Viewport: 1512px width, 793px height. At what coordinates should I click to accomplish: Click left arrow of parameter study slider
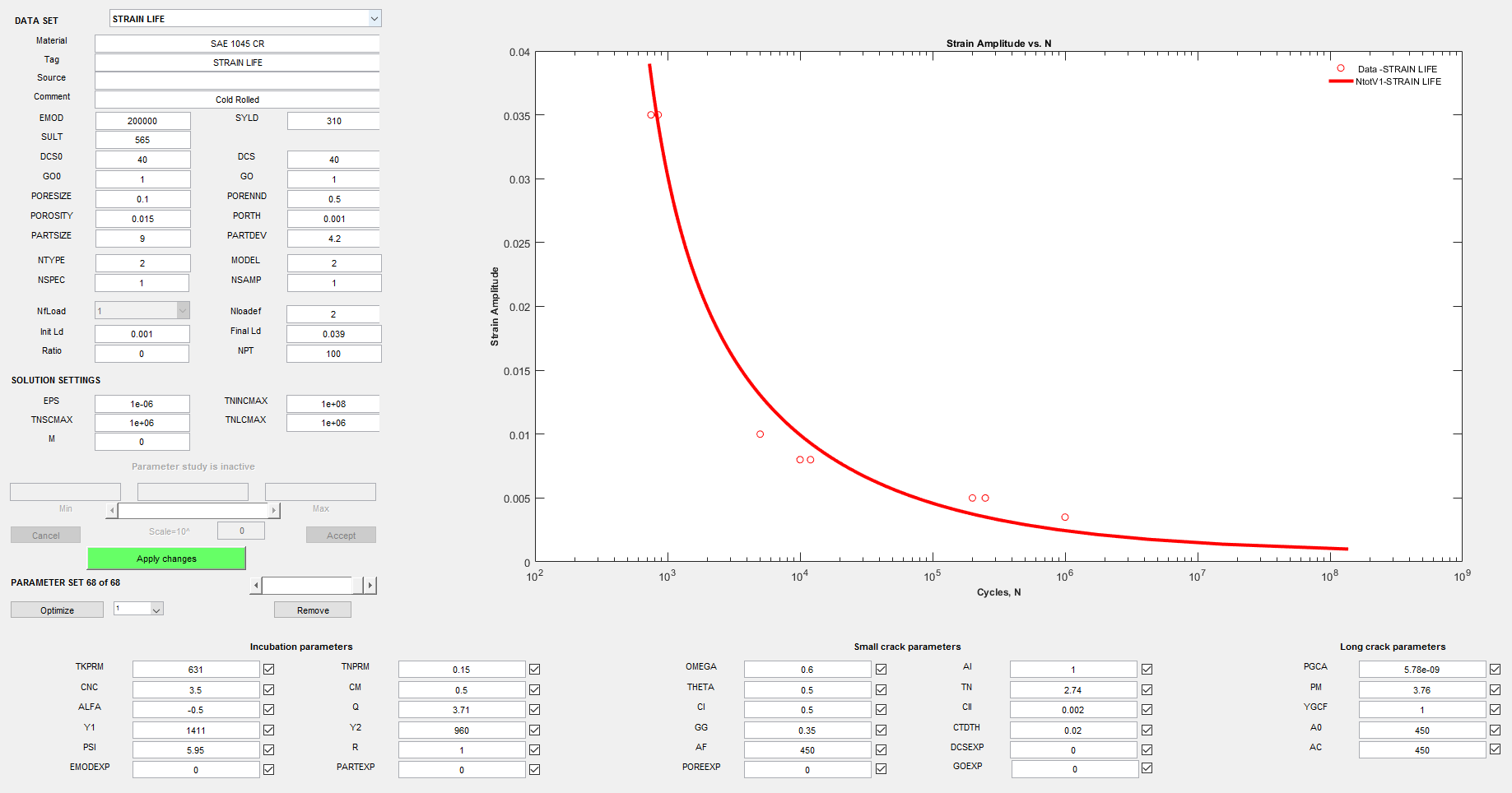(x=112, y=511)
